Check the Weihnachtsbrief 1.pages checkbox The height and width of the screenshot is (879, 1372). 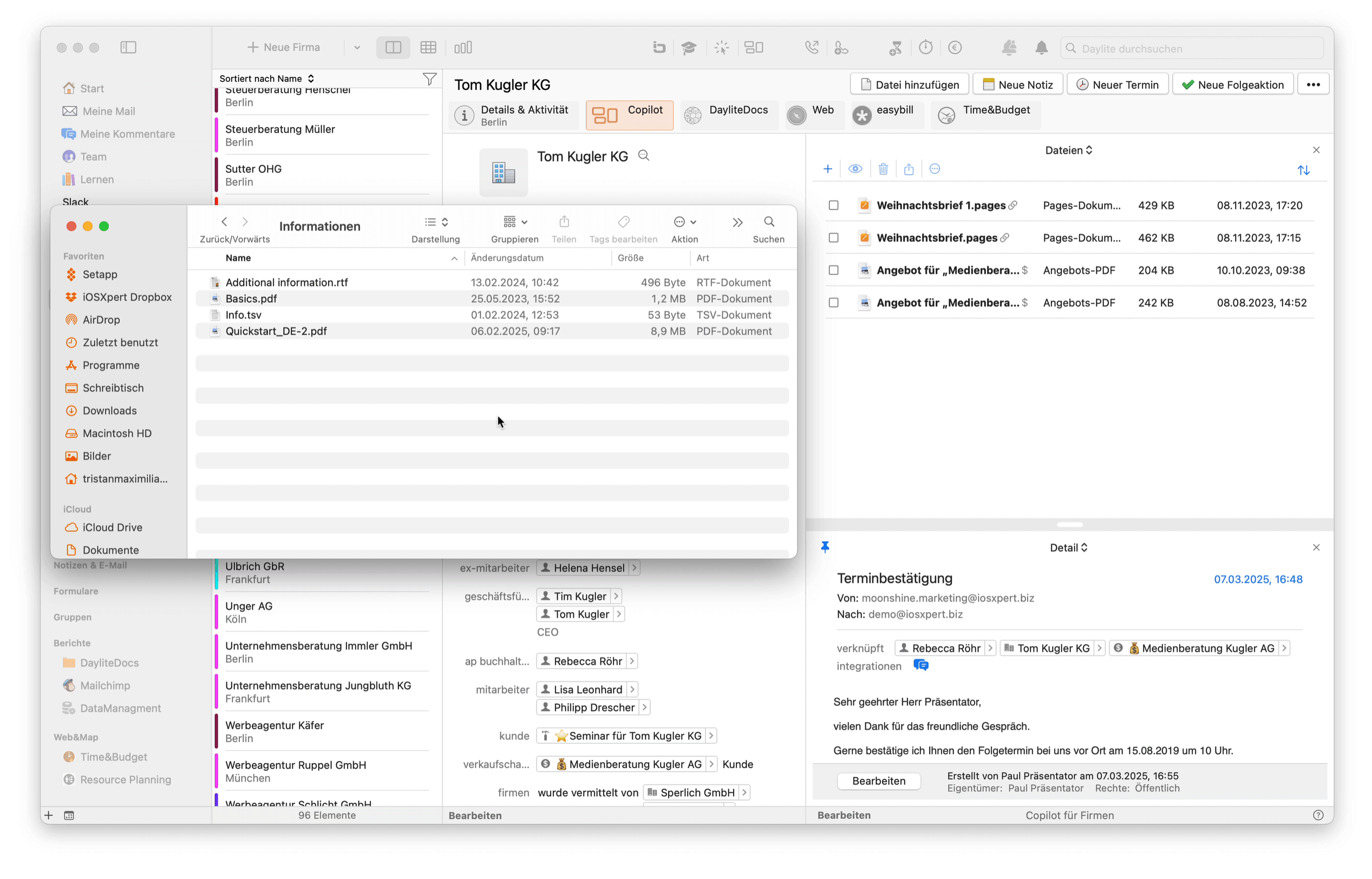coord(833,205)
